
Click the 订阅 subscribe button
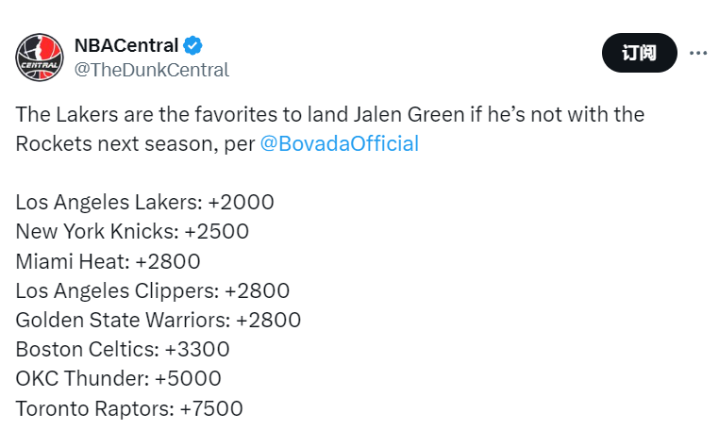[639, 53]
